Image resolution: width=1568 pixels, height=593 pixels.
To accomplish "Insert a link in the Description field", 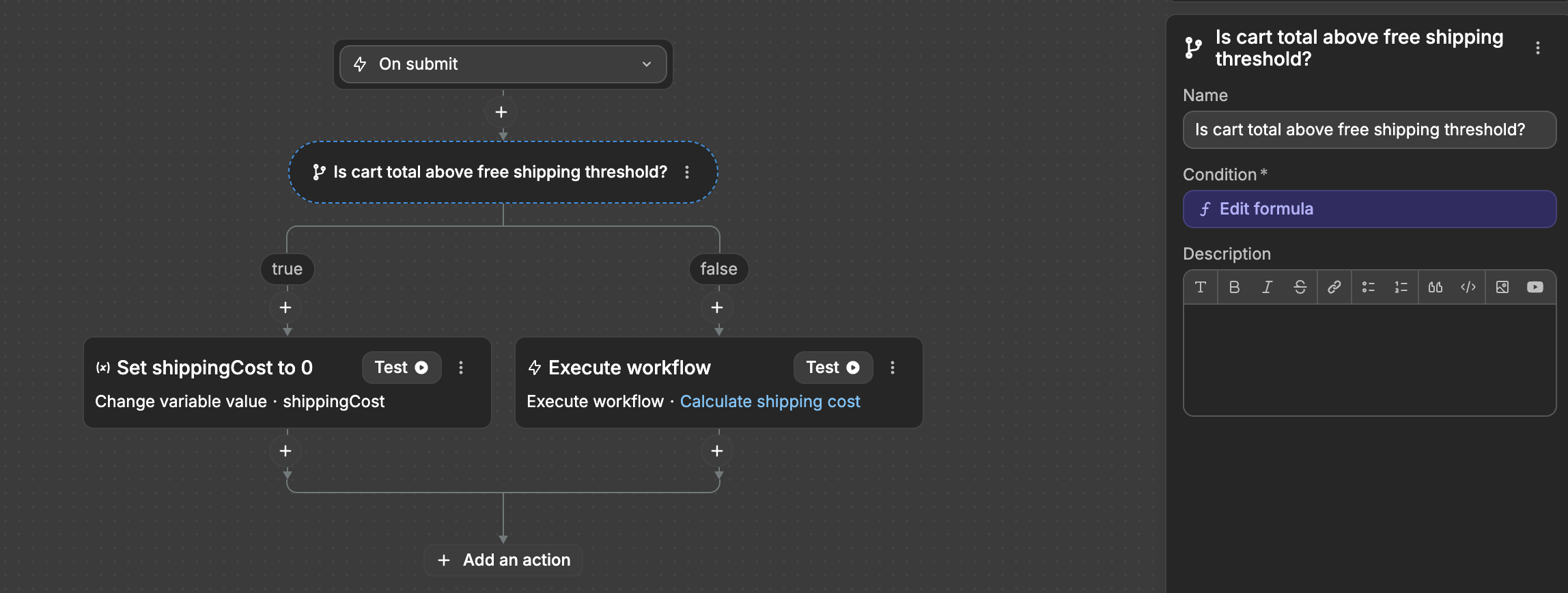I will coord(1334,287).
